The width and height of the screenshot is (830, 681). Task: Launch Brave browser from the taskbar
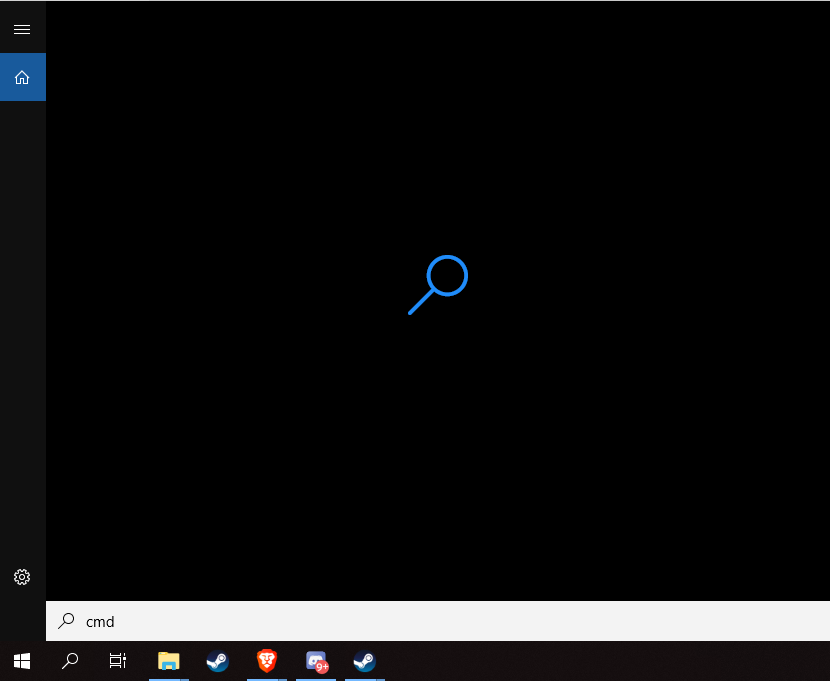coord(267,661)
